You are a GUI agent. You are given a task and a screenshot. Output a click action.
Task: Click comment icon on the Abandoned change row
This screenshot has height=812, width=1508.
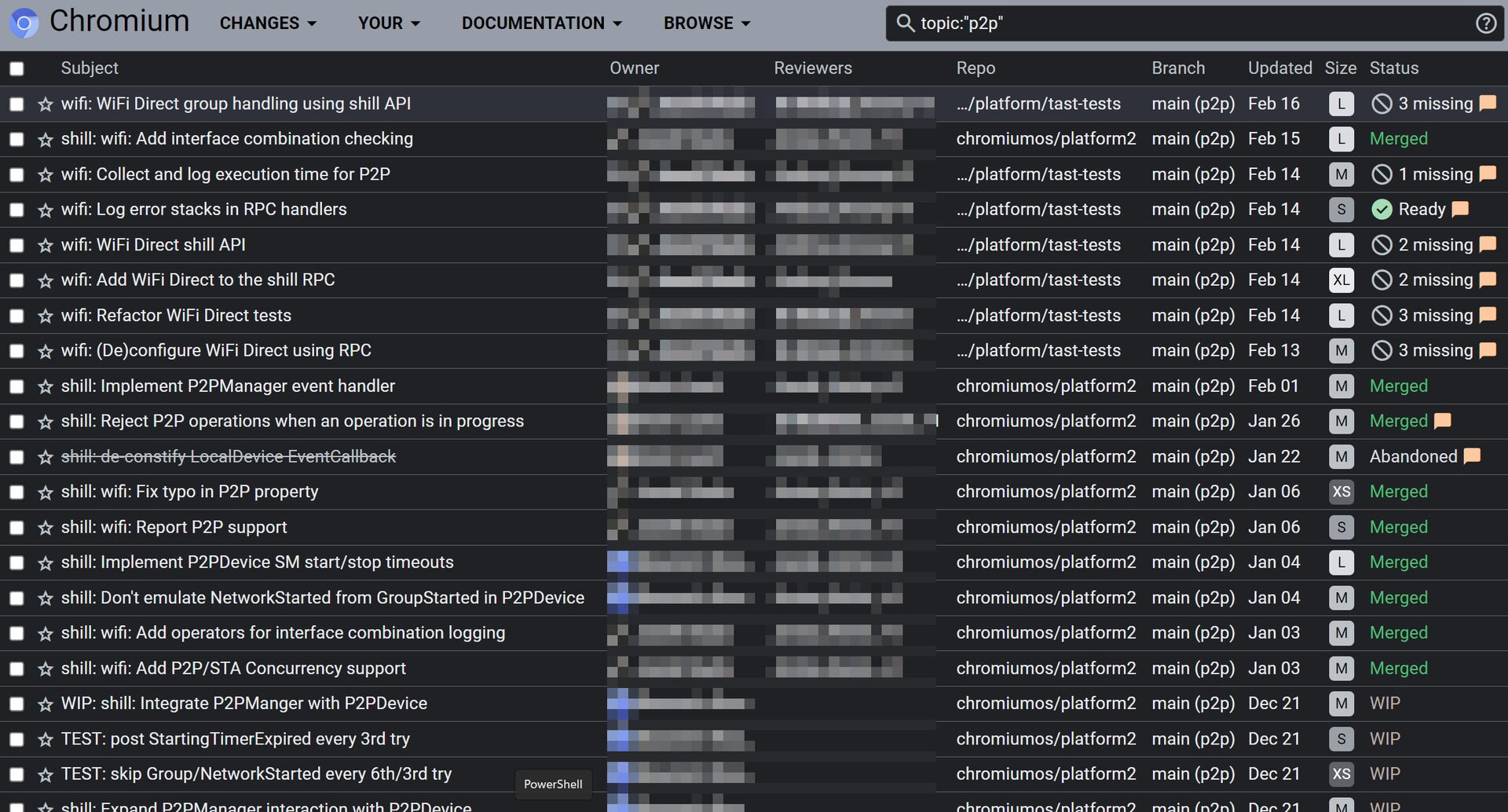(1472, 456)
